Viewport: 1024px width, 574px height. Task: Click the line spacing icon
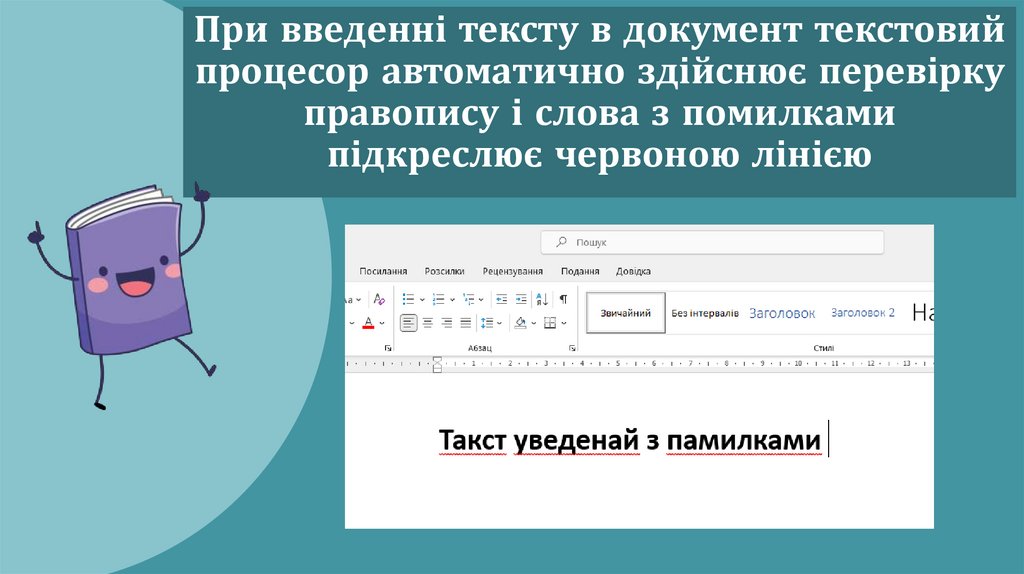click(x=487, y=323)
